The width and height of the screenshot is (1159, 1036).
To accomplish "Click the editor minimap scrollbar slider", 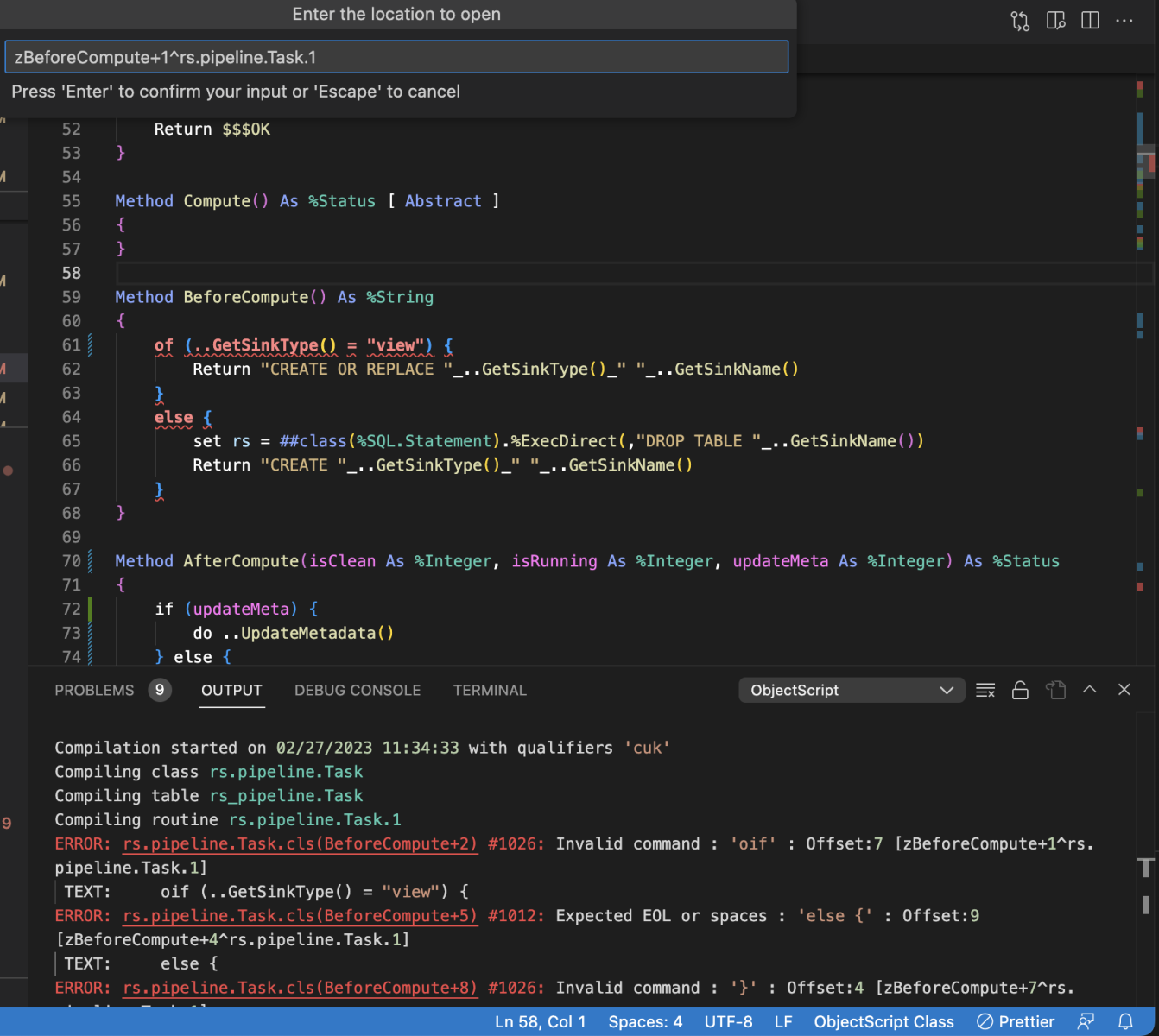I will (1145, 161).
